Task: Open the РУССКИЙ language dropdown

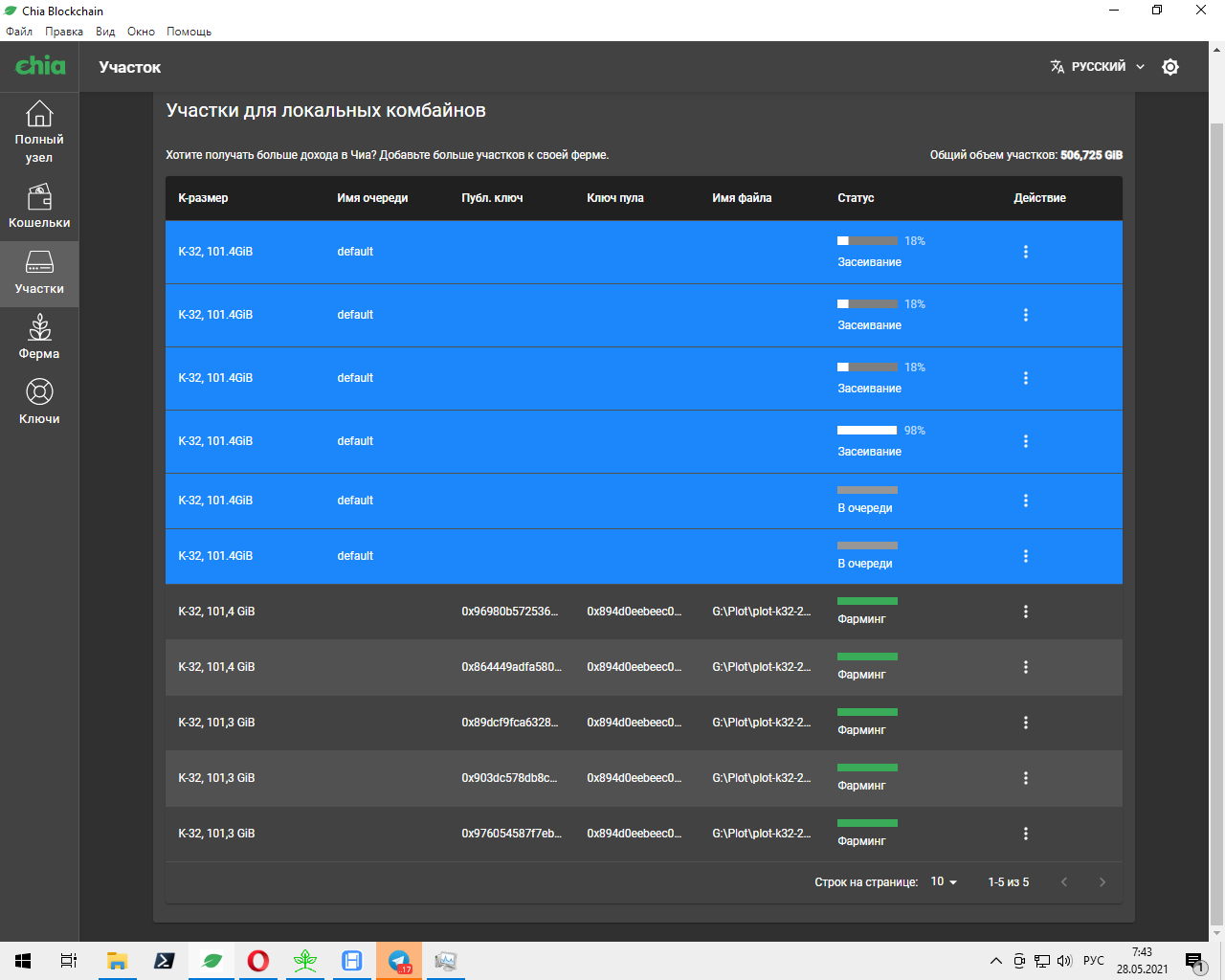Action: pos(1098,67)
